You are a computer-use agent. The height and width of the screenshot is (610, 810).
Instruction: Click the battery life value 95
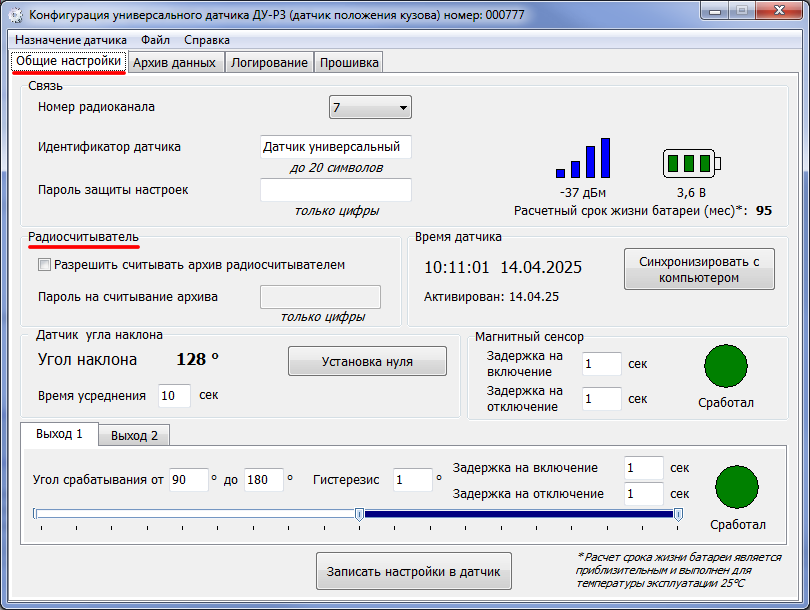(x=764, y=211)
